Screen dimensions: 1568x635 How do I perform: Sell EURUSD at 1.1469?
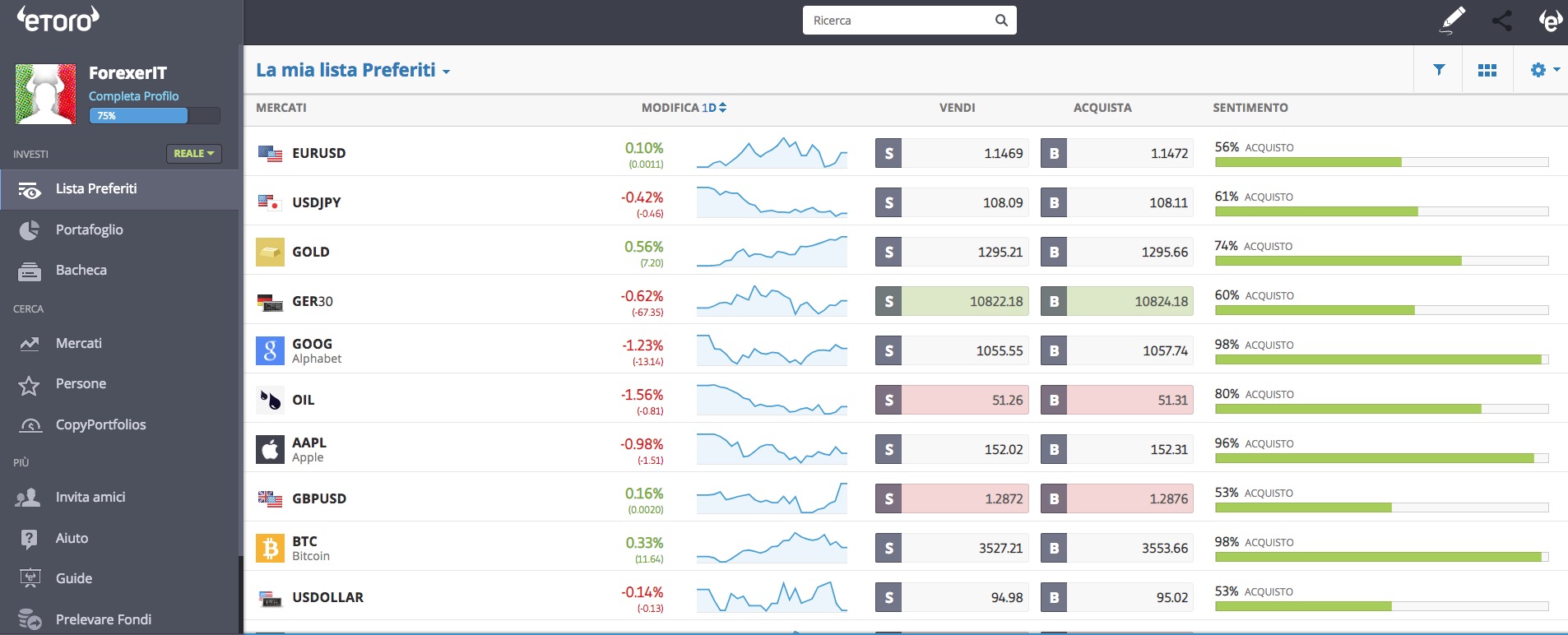click(952, 153)
